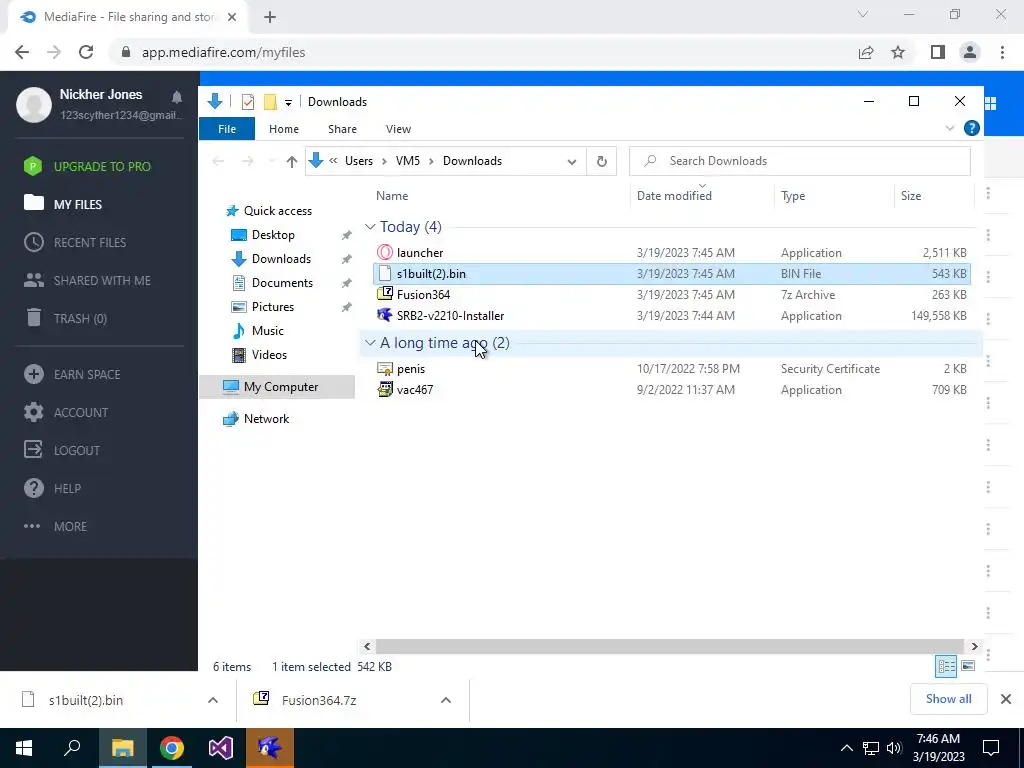This screenshot has width=1024, height=768.
Task: Open MY FILES in MediaFire sidebar
Action: [x=78, y=204]
